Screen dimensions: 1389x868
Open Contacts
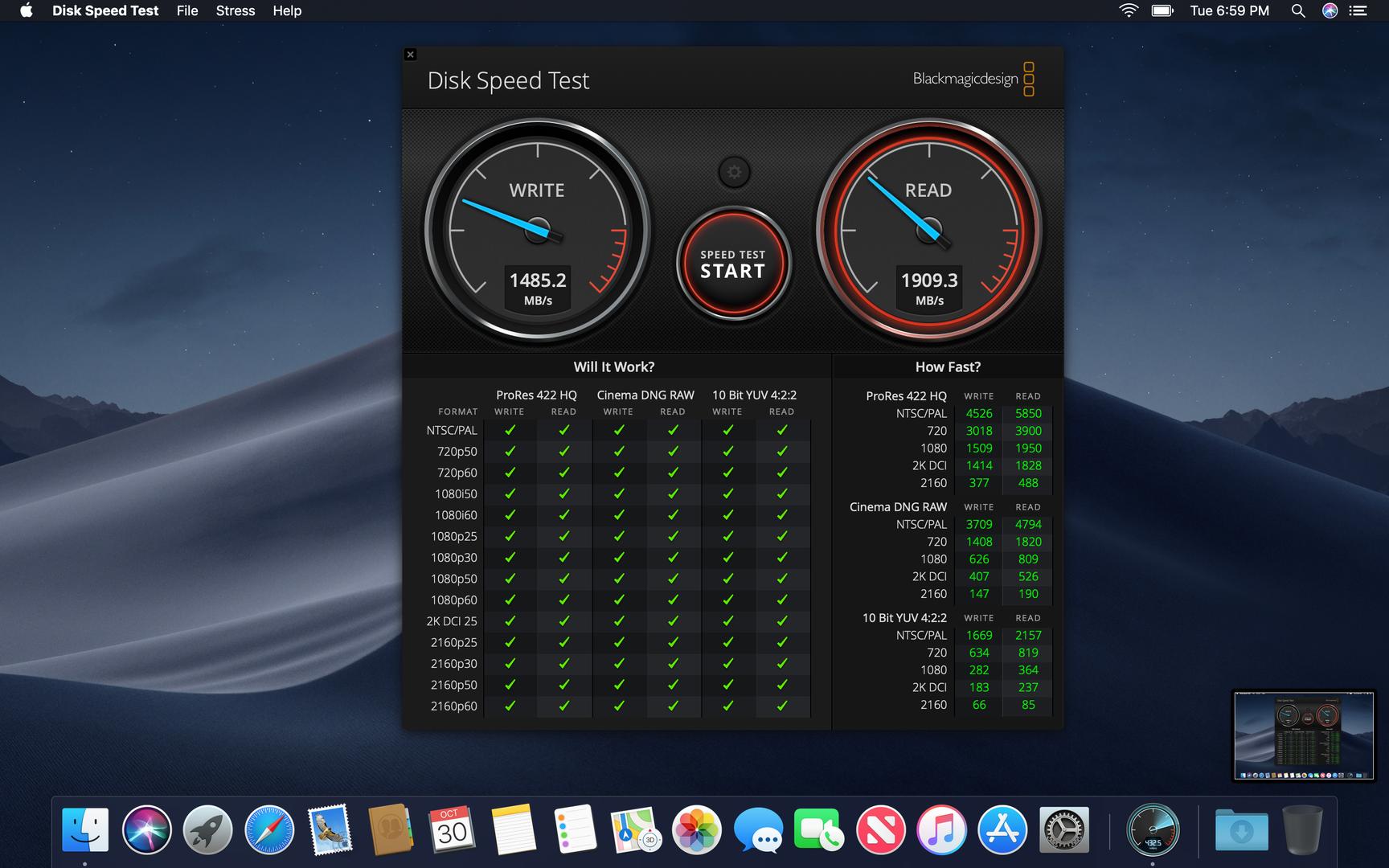(x=391, y=829)
